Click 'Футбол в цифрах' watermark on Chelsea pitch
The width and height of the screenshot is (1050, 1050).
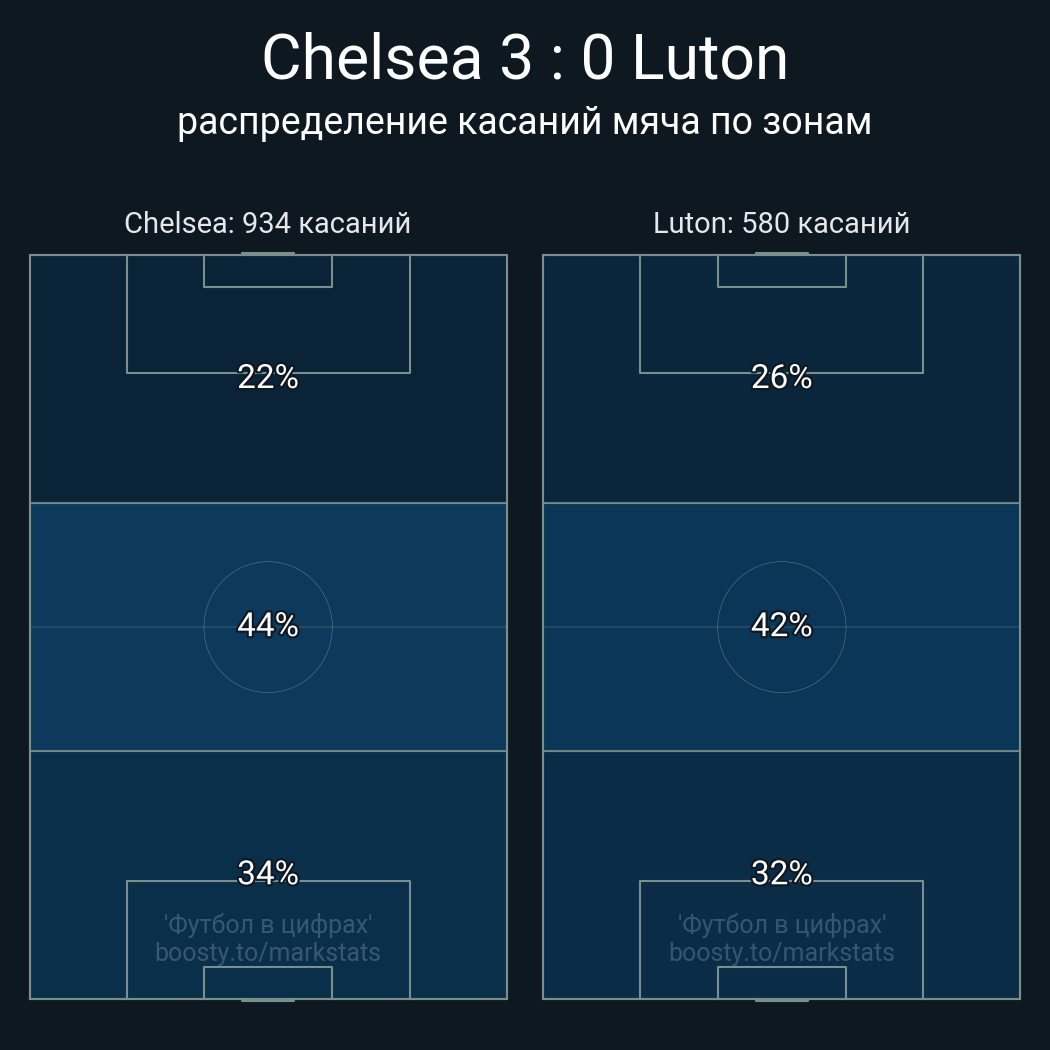coord(267,924)
